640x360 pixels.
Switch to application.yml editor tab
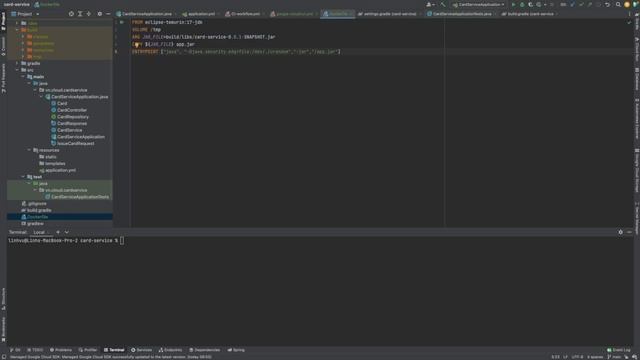(200, 14)
